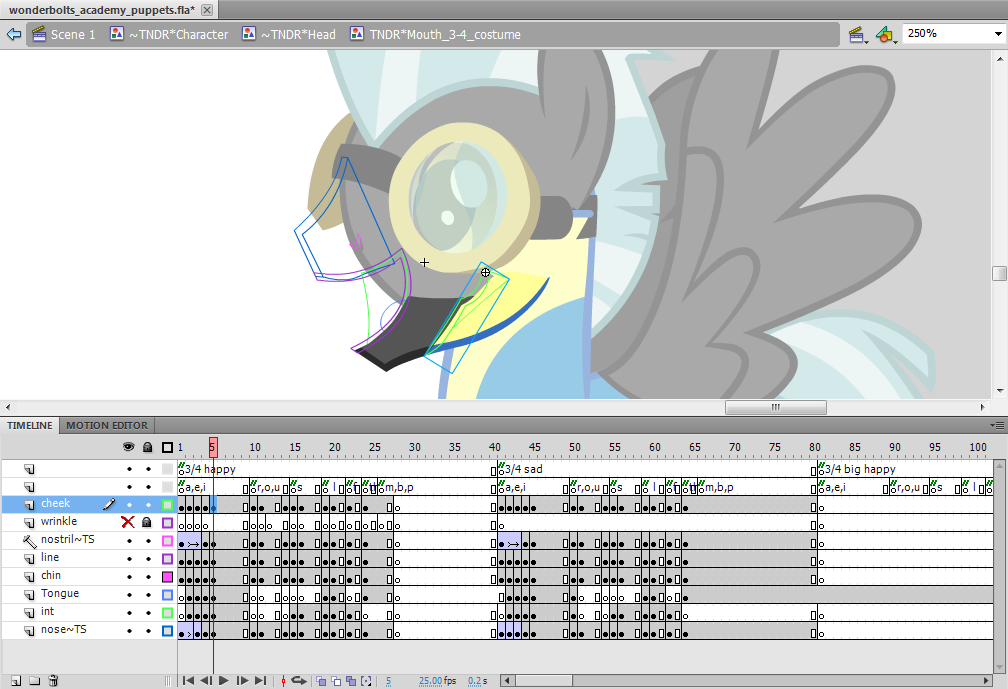Click the '3/4 big happy' frame label
This screenshot has height=689, width=1008.
[x=860, y=469]
